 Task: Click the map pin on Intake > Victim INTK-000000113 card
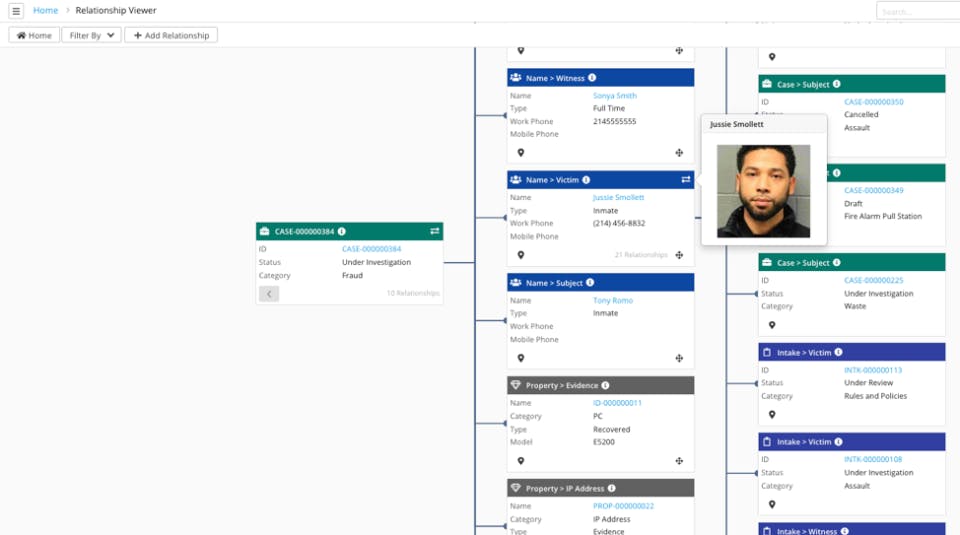772,414
